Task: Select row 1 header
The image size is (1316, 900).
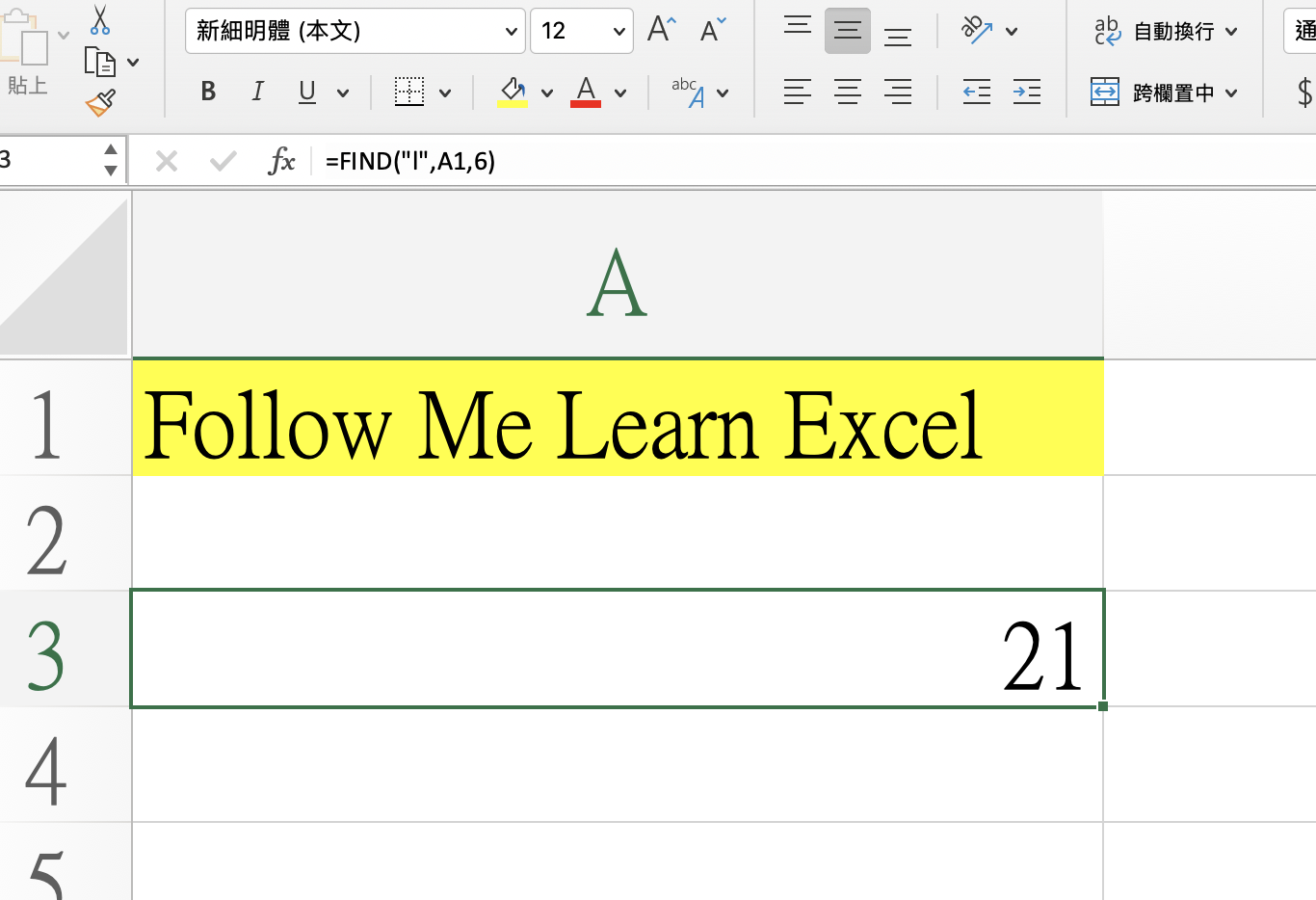Action: (65, 417)
